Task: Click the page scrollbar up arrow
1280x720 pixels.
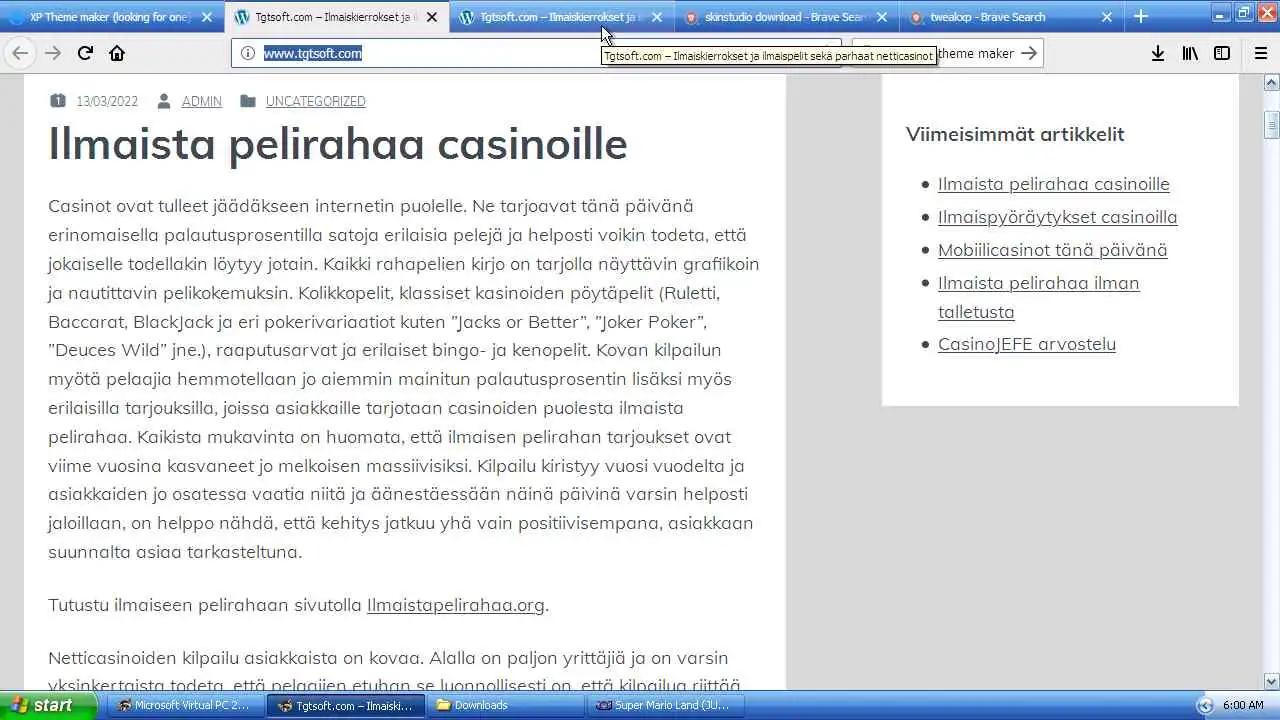Action: pyautogui.click(x=1271, y=84)
